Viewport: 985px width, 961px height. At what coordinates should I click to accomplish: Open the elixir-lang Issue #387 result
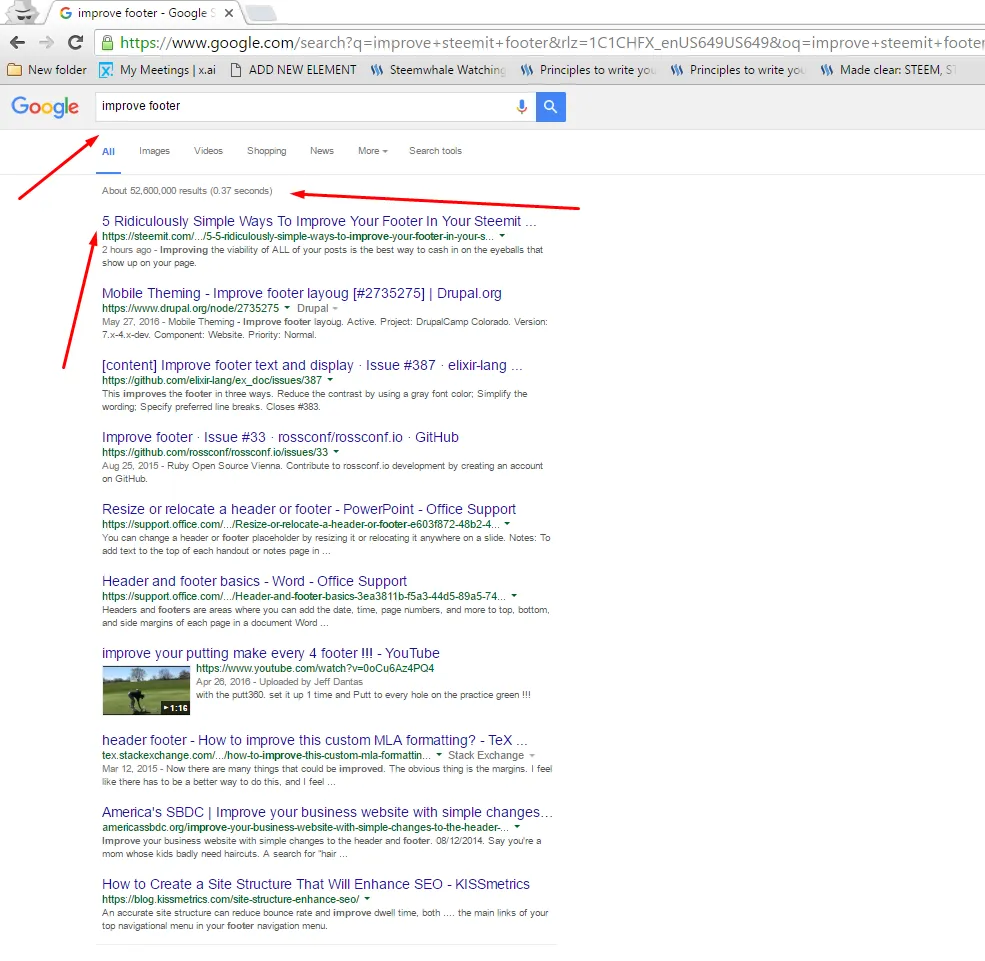[312, 365]
